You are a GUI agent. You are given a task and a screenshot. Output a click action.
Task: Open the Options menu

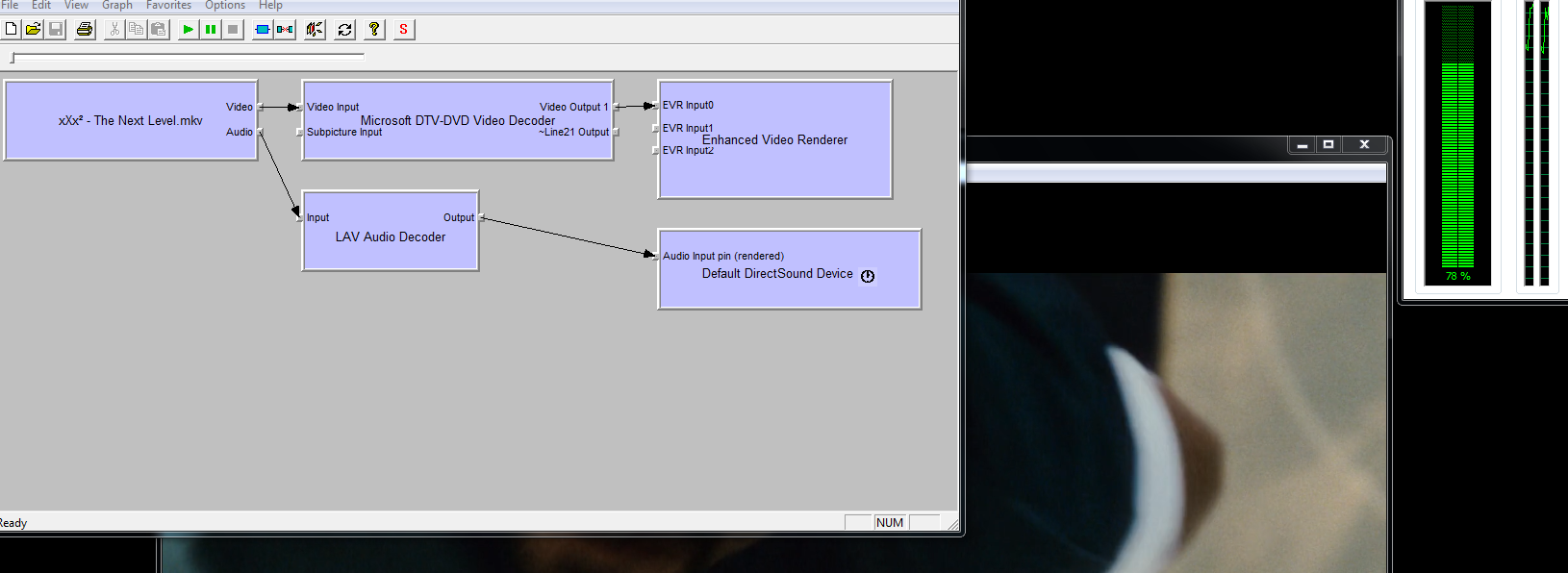(x=225, y=6)
